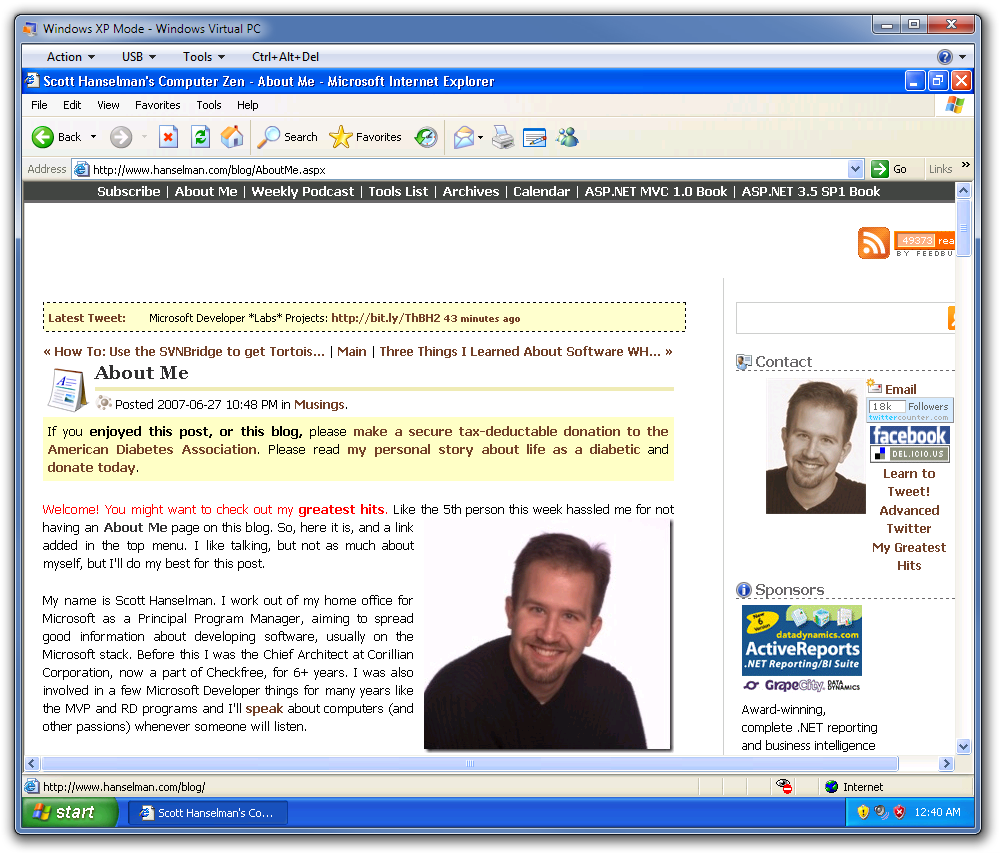Open the Calendar link
Screen dimensions: 1000x853
tap(541, 191)
